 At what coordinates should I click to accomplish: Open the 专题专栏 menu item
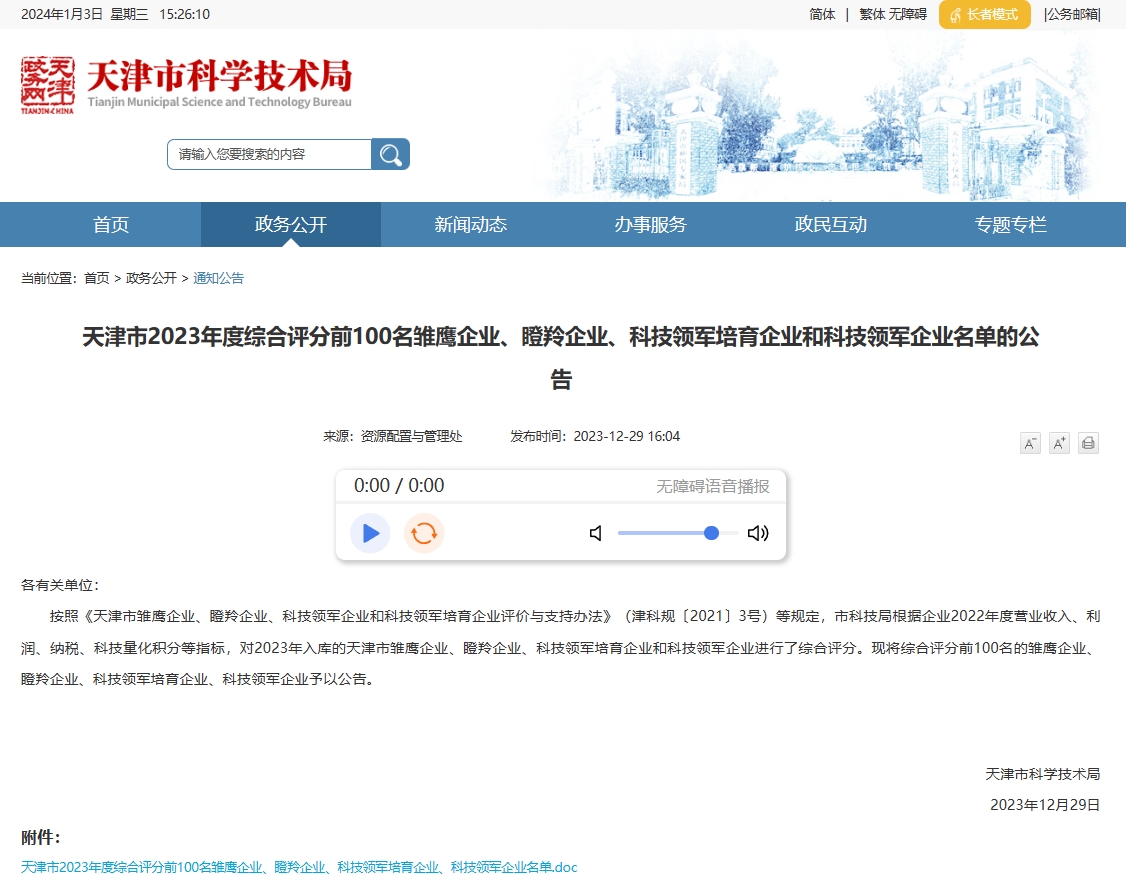tap(1010, 225)
